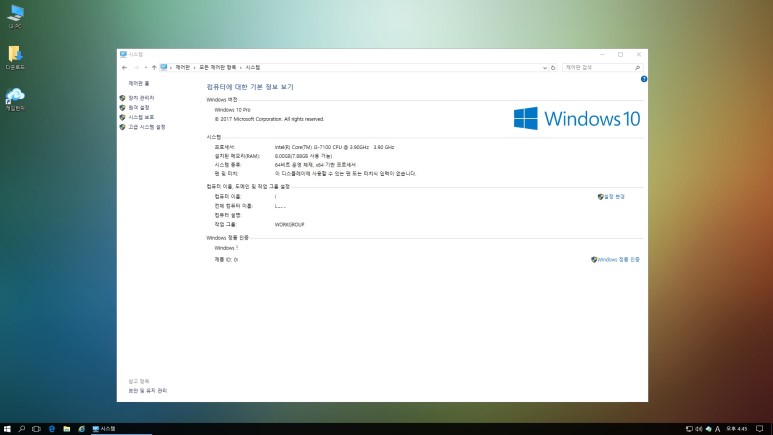Click Windows 10 Pro text

pyautogui.click(x=232, y=110)
